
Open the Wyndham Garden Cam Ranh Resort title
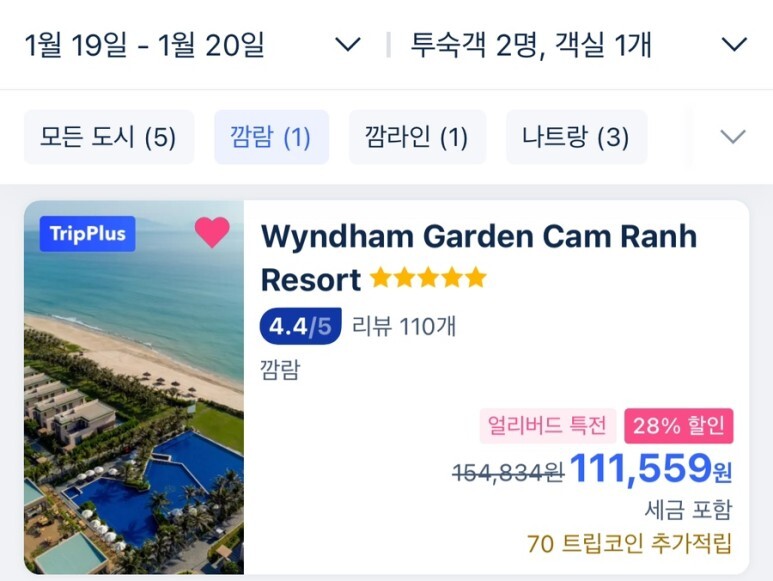(478, 258)
